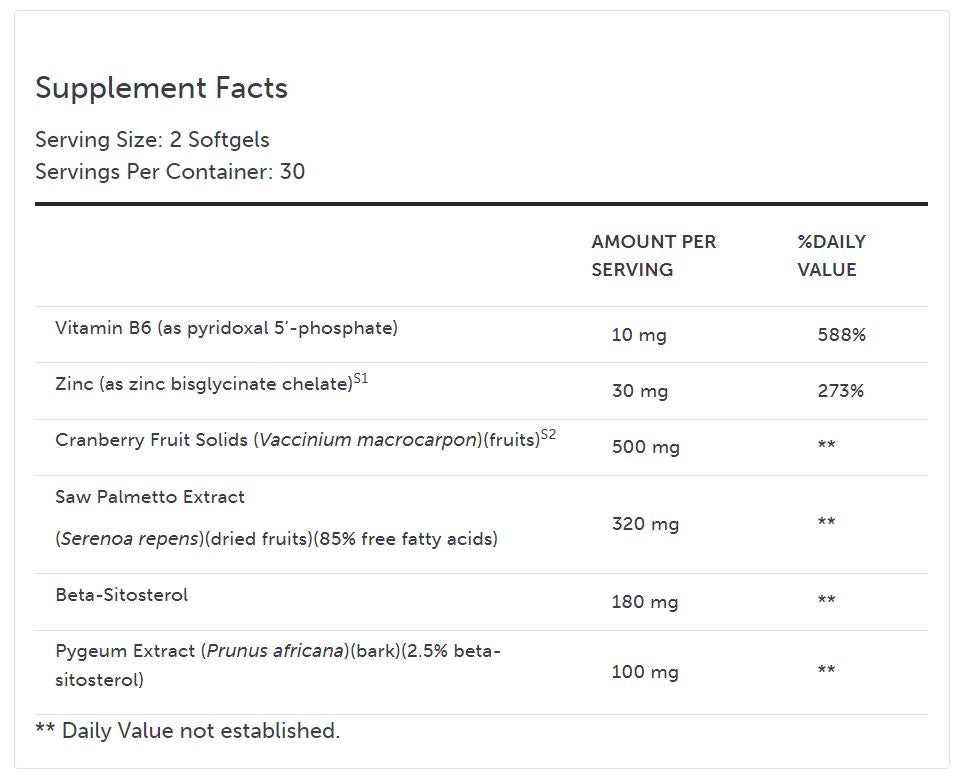The image size is (962, 778).
Task: Select the Vitamin B6 ingredient name
Action: pos(226,328)
